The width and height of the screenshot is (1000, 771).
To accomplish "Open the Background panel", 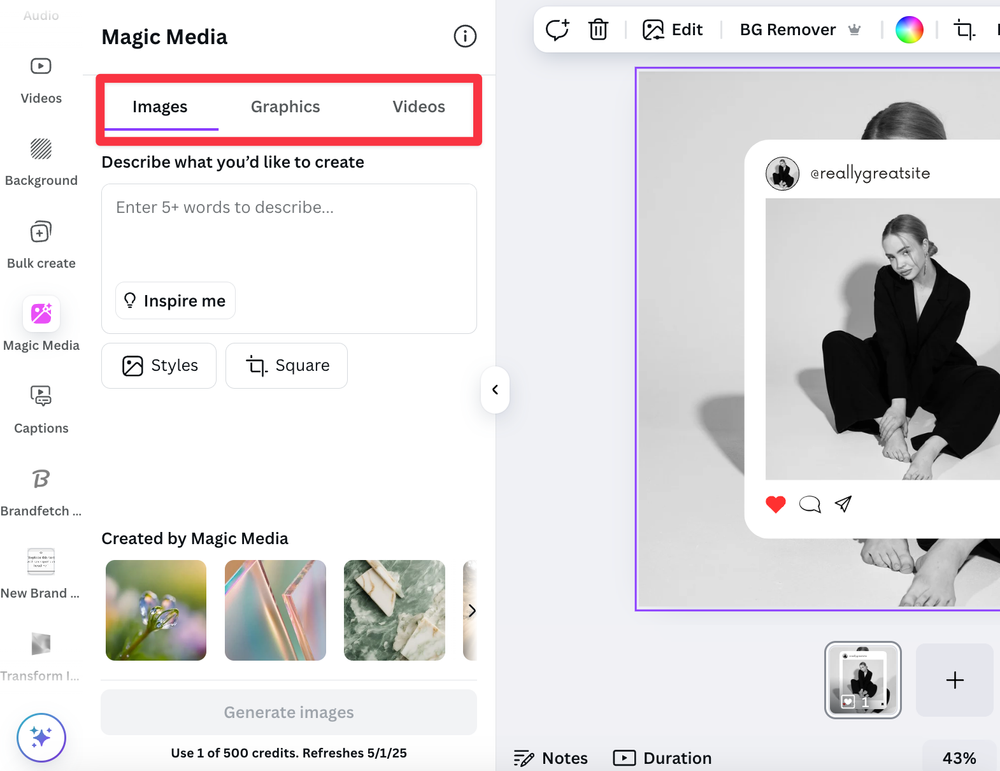I will click(x=41, y=149).
